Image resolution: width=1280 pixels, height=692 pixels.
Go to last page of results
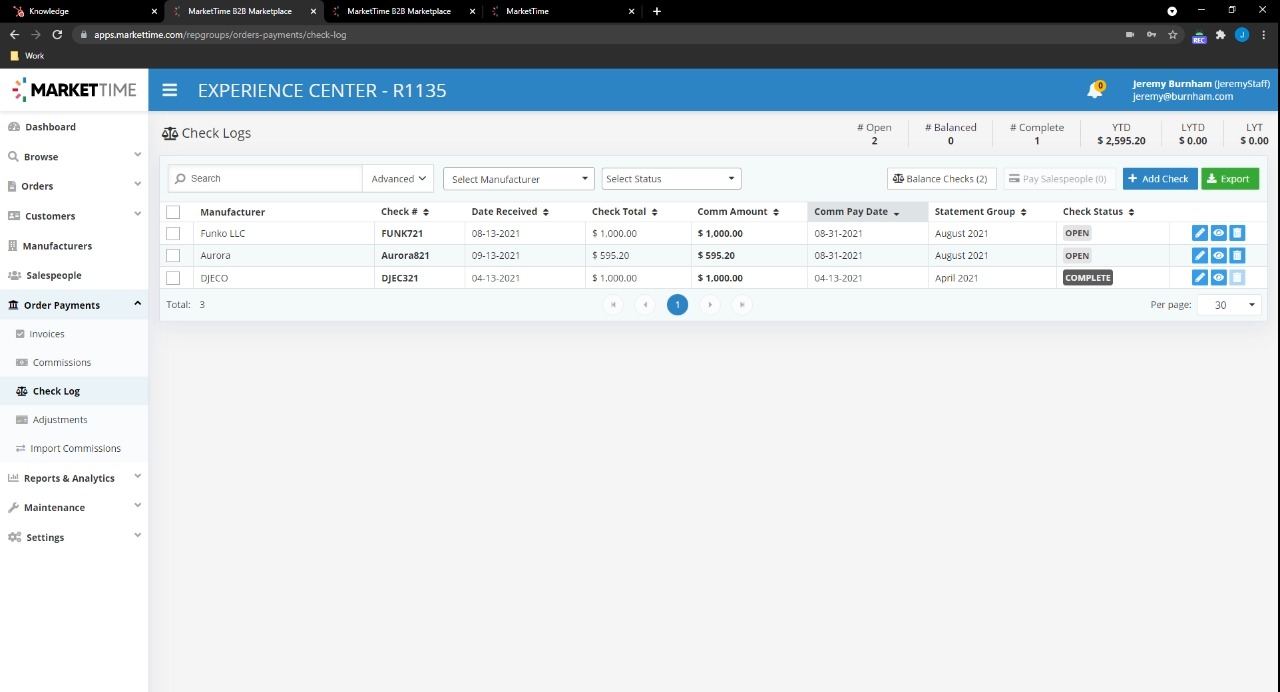coord(742,305)
